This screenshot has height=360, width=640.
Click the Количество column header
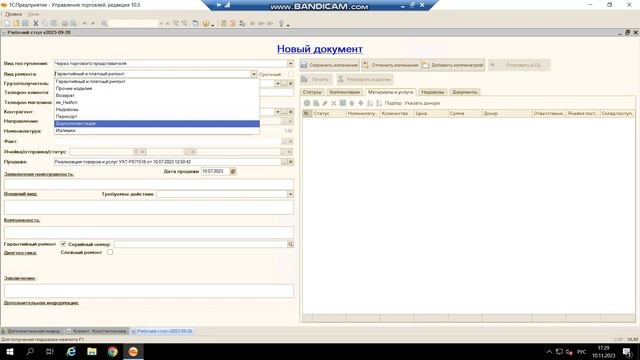pyautogui.click(x=397, y=113)
